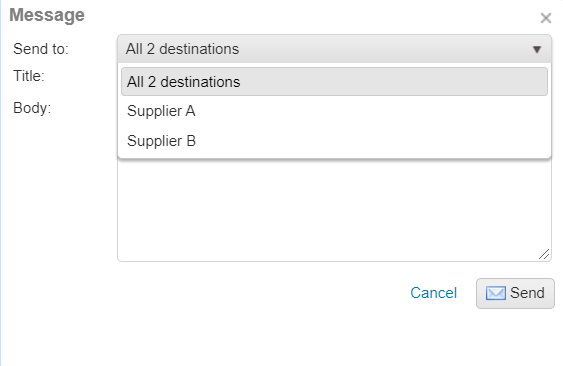This screenshot has width=563, height=366.
Task: Click the Send to dropdown arrow
Action: (x=537, y=49)
